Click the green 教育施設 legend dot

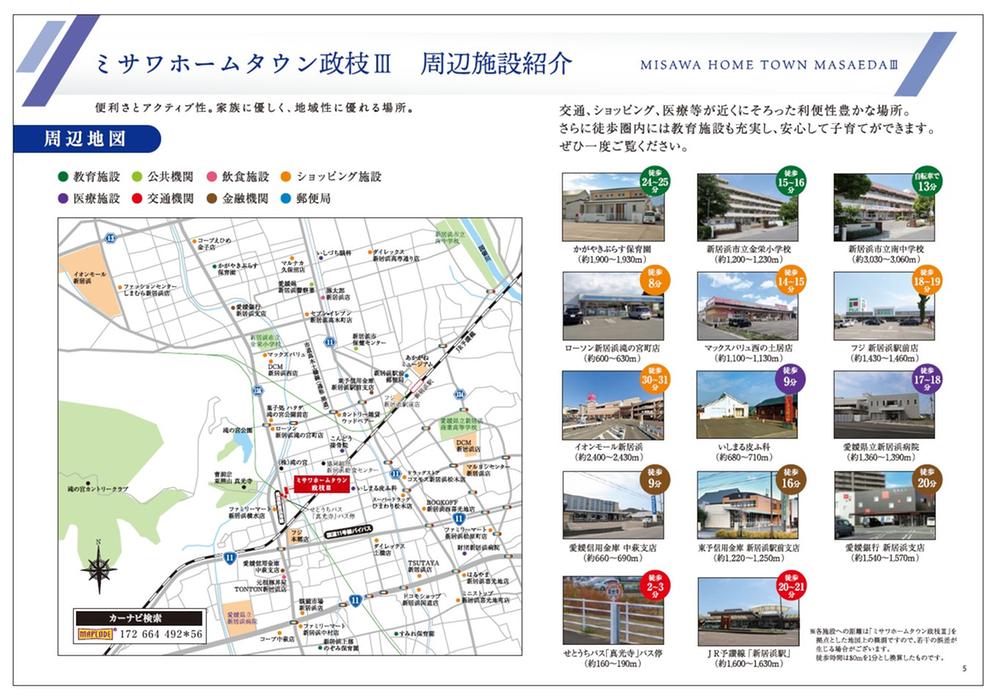(63, 176)
